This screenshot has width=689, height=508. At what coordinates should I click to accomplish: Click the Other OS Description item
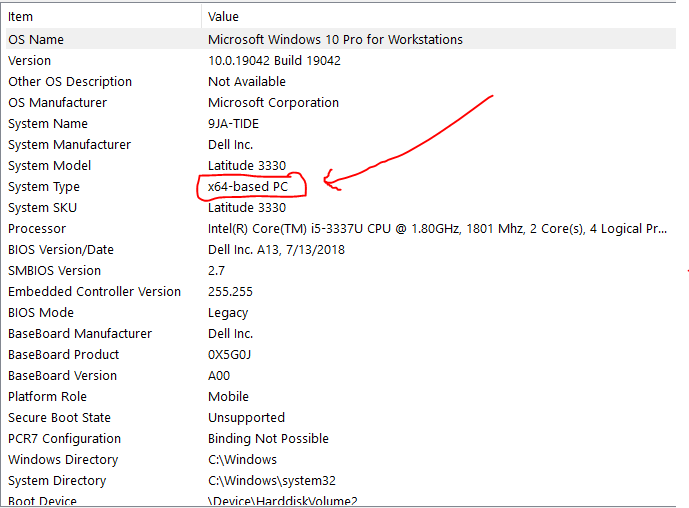tap(70, 82)
